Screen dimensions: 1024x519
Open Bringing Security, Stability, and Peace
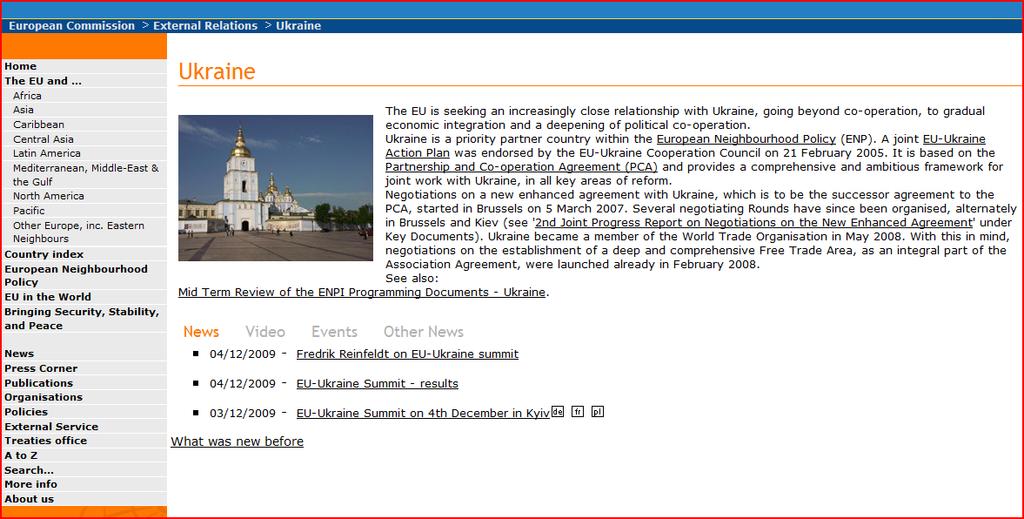pyautogui.click(x=82, y=318)
